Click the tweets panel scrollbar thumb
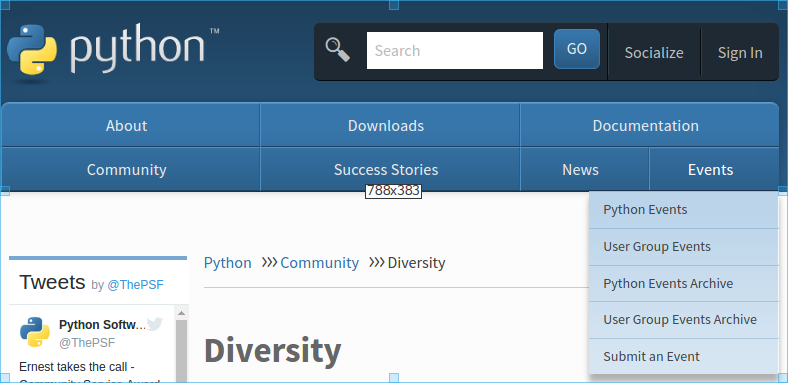The image size is (788, 383). [x=181, y=351]
